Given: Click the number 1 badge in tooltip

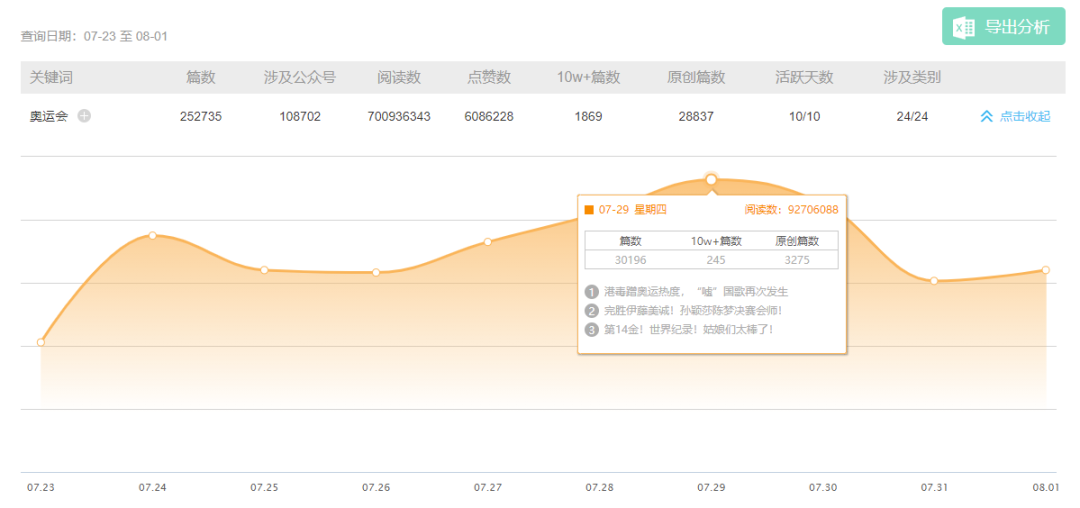Looking at the screenshot, I should tap(592, 292).
